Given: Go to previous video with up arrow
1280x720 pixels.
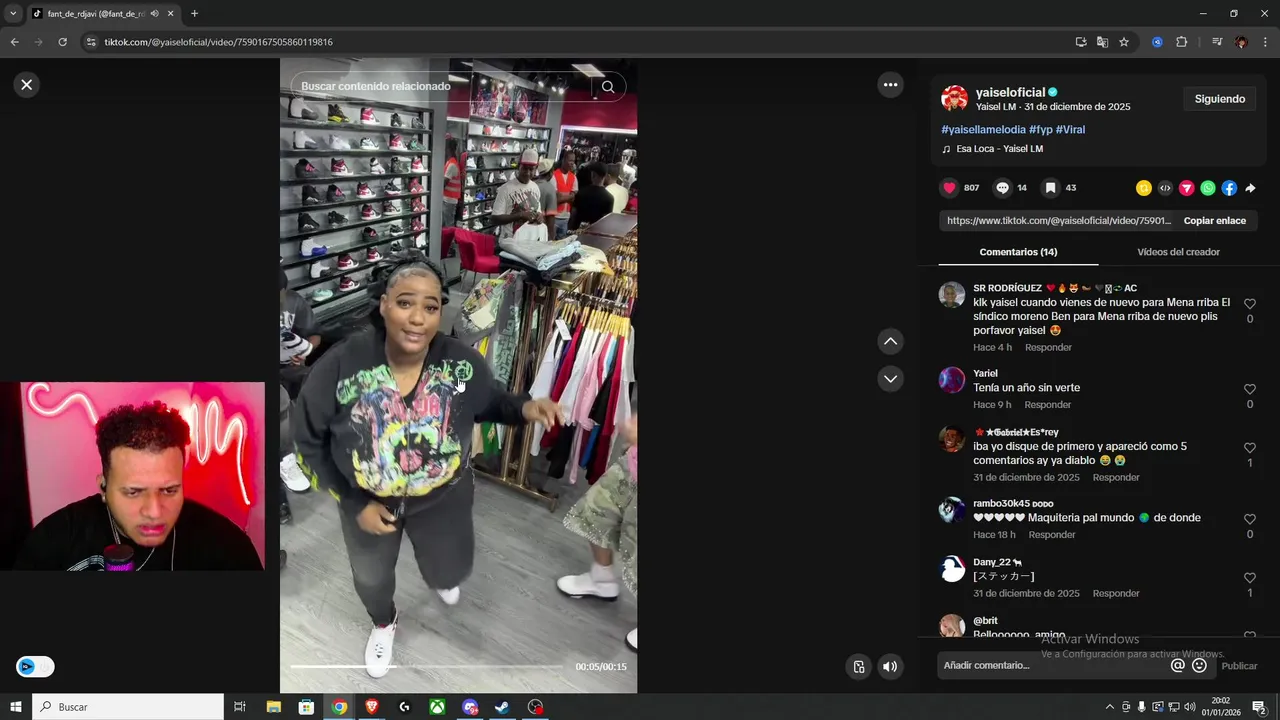Looking at the screenshot, I should coord(890,341).
